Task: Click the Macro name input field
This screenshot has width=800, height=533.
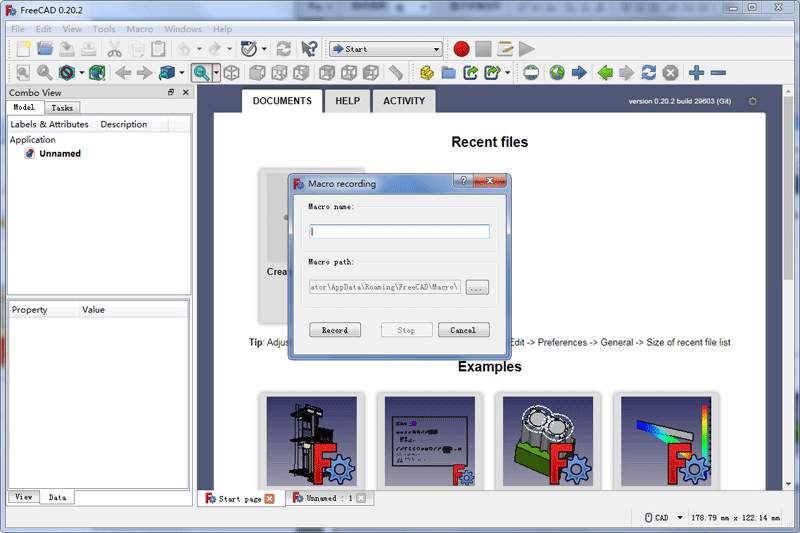Action: pyautogui.click(x=400, y=231)
